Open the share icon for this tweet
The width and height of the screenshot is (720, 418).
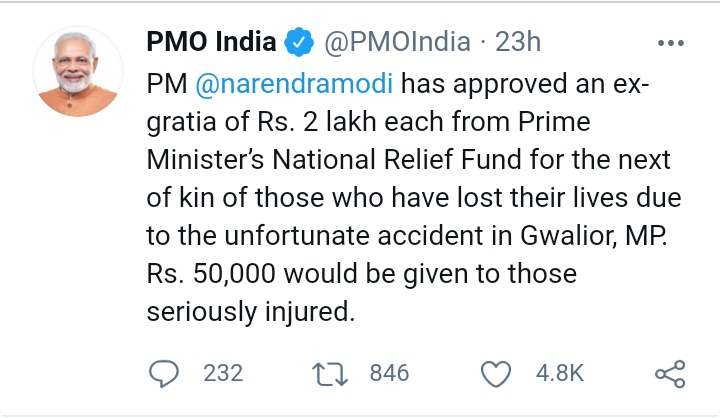tap(668, 373)
